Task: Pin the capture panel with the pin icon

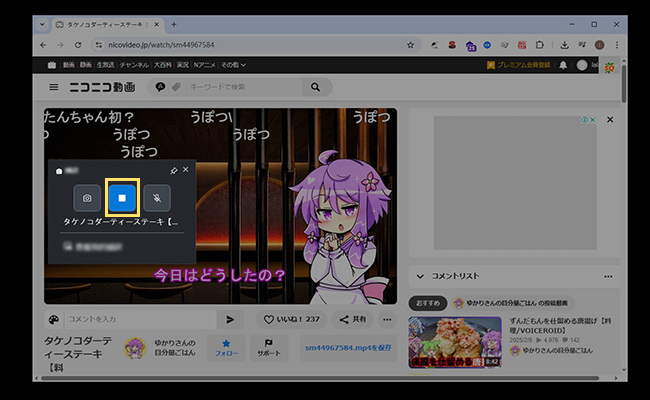Action: coord(174,170)
